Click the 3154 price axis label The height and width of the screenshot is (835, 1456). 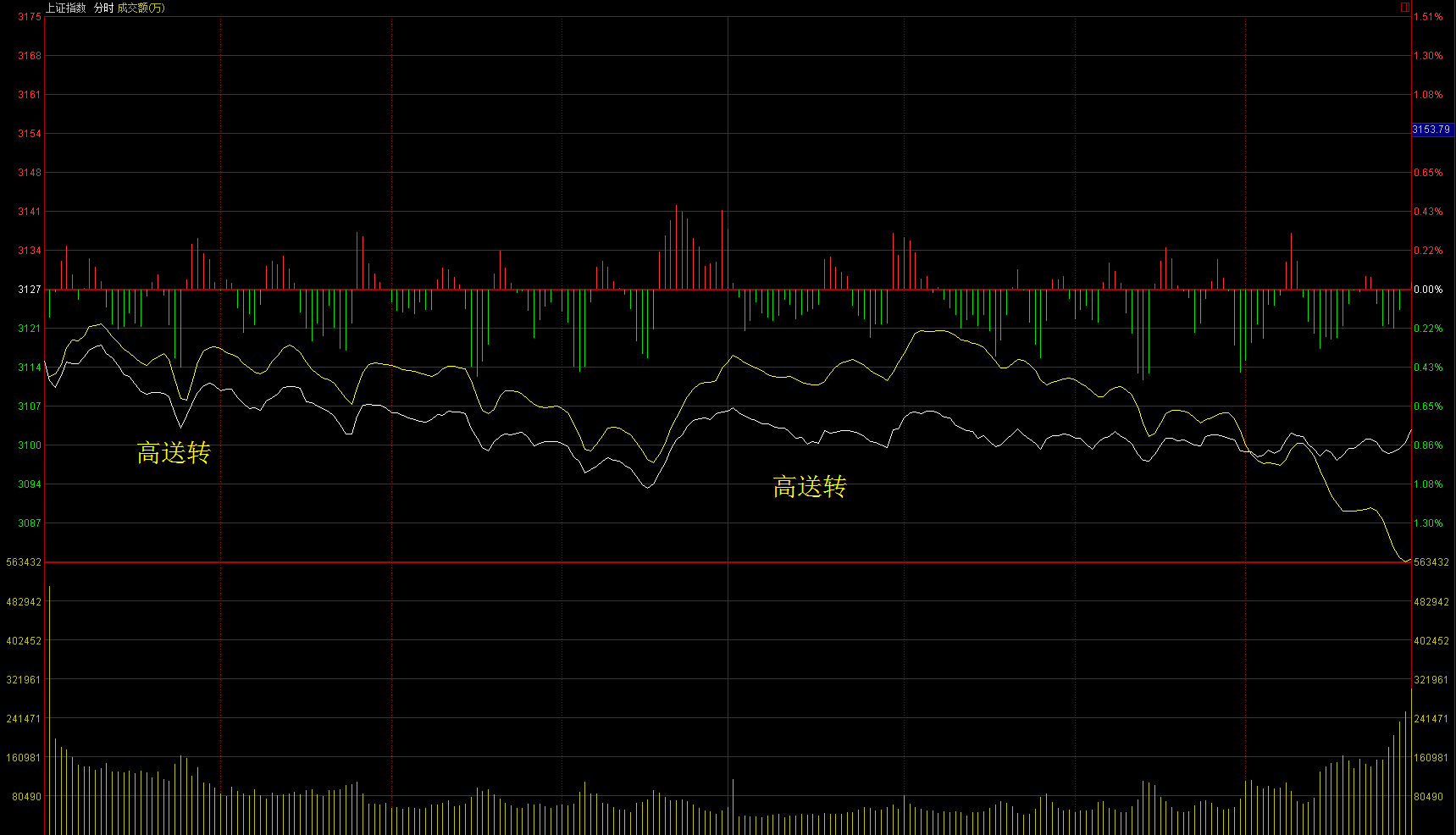pyautogui.click(x=30, y=134)
